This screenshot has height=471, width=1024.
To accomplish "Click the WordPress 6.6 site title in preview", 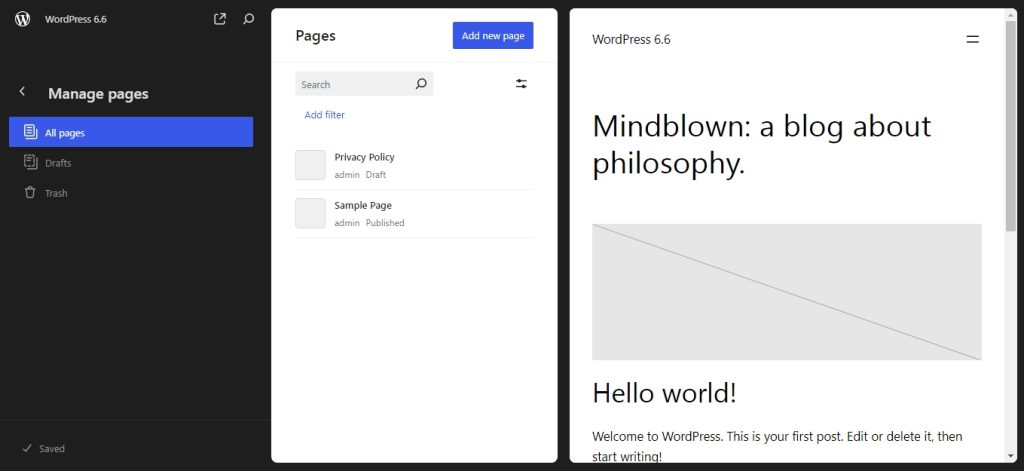I will point(631,39).
